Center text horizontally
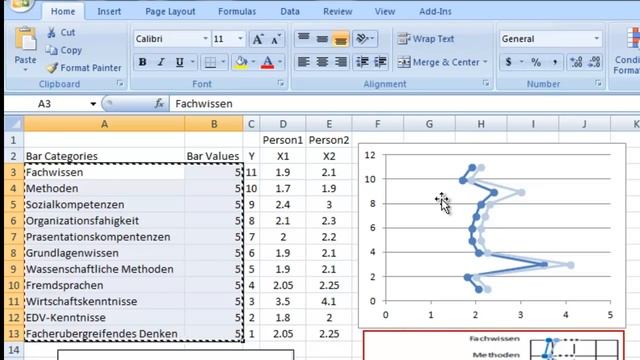The image size is (640, 360). click(x=322, y=62)
